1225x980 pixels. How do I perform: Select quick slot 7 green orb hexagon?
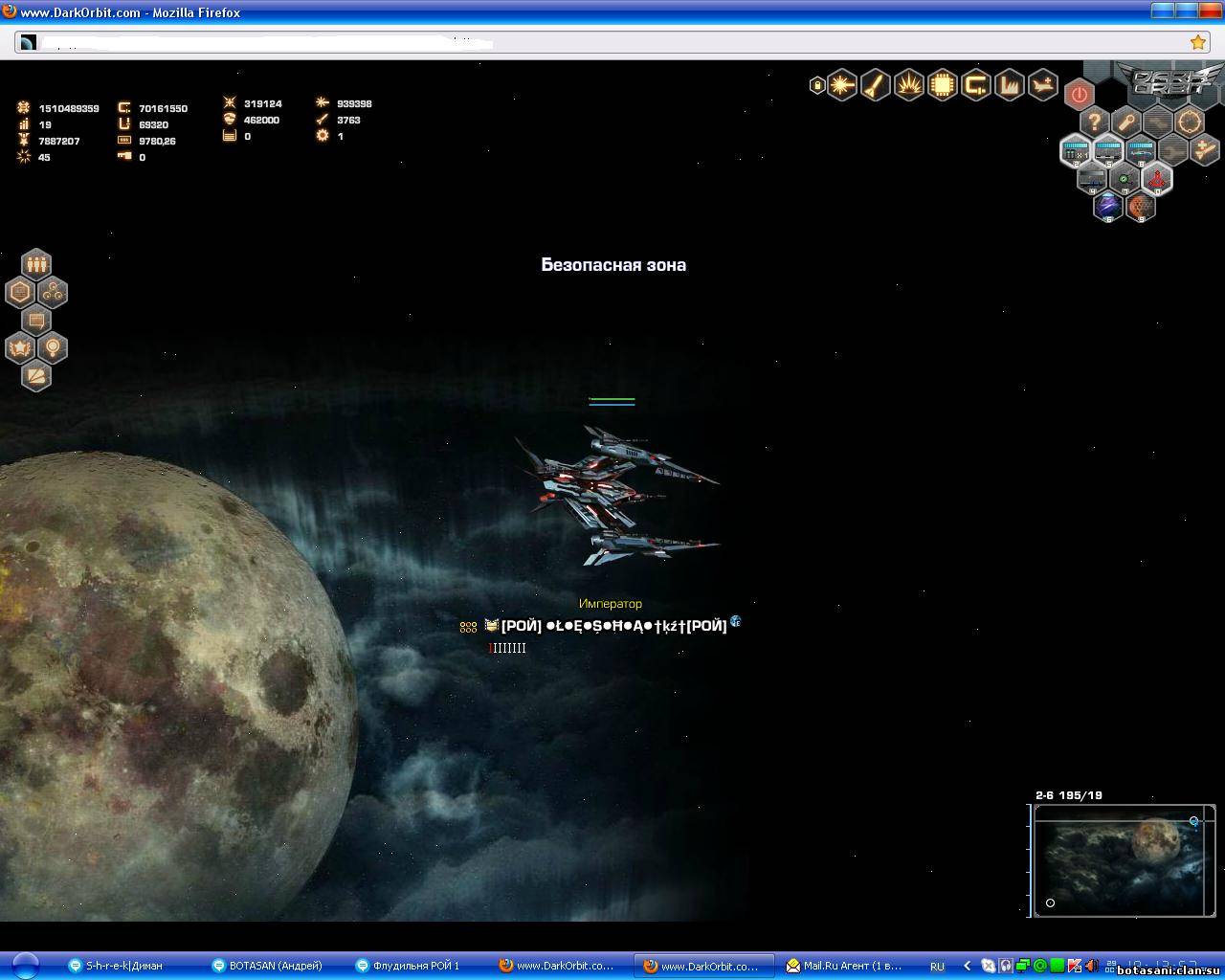point(1125,178)
